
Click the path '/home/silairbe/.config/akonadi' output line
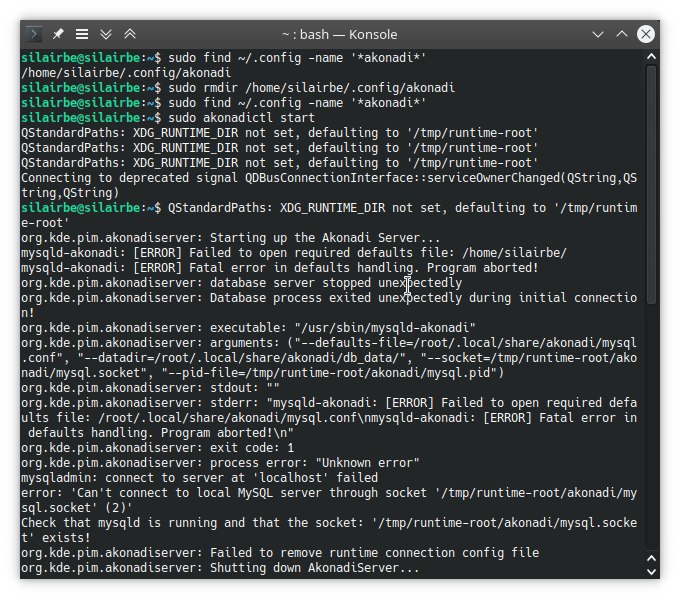tap(126, 72)
